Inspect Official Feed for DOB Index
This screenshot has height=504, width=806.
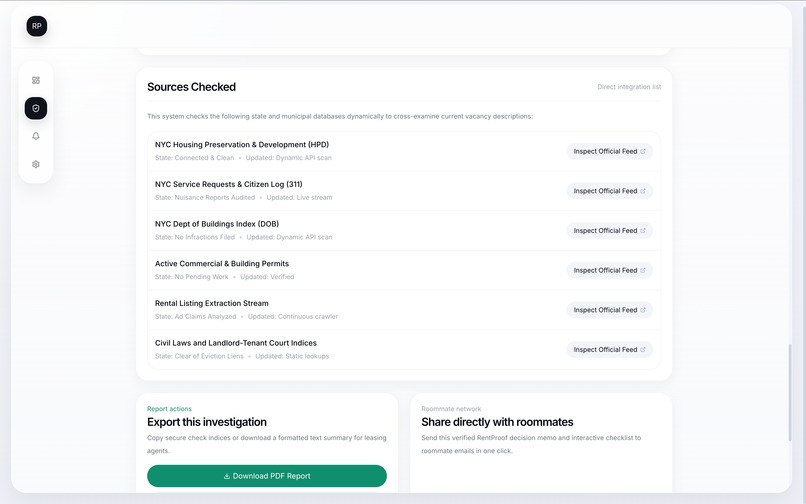coord(609,230)
